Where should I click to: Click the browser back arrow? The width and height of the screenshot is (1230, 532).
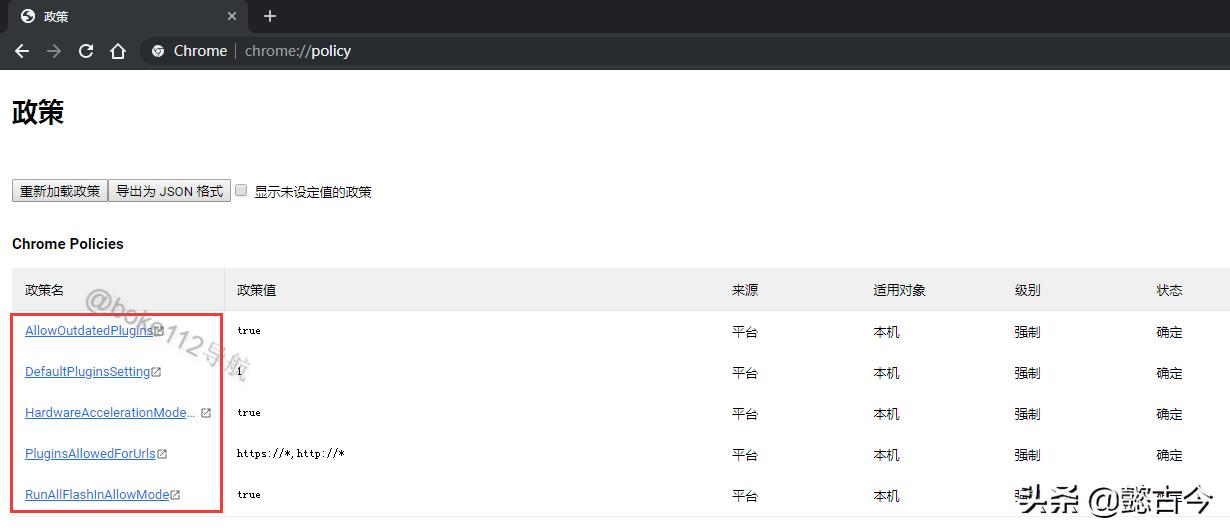[x=22, y=51]
